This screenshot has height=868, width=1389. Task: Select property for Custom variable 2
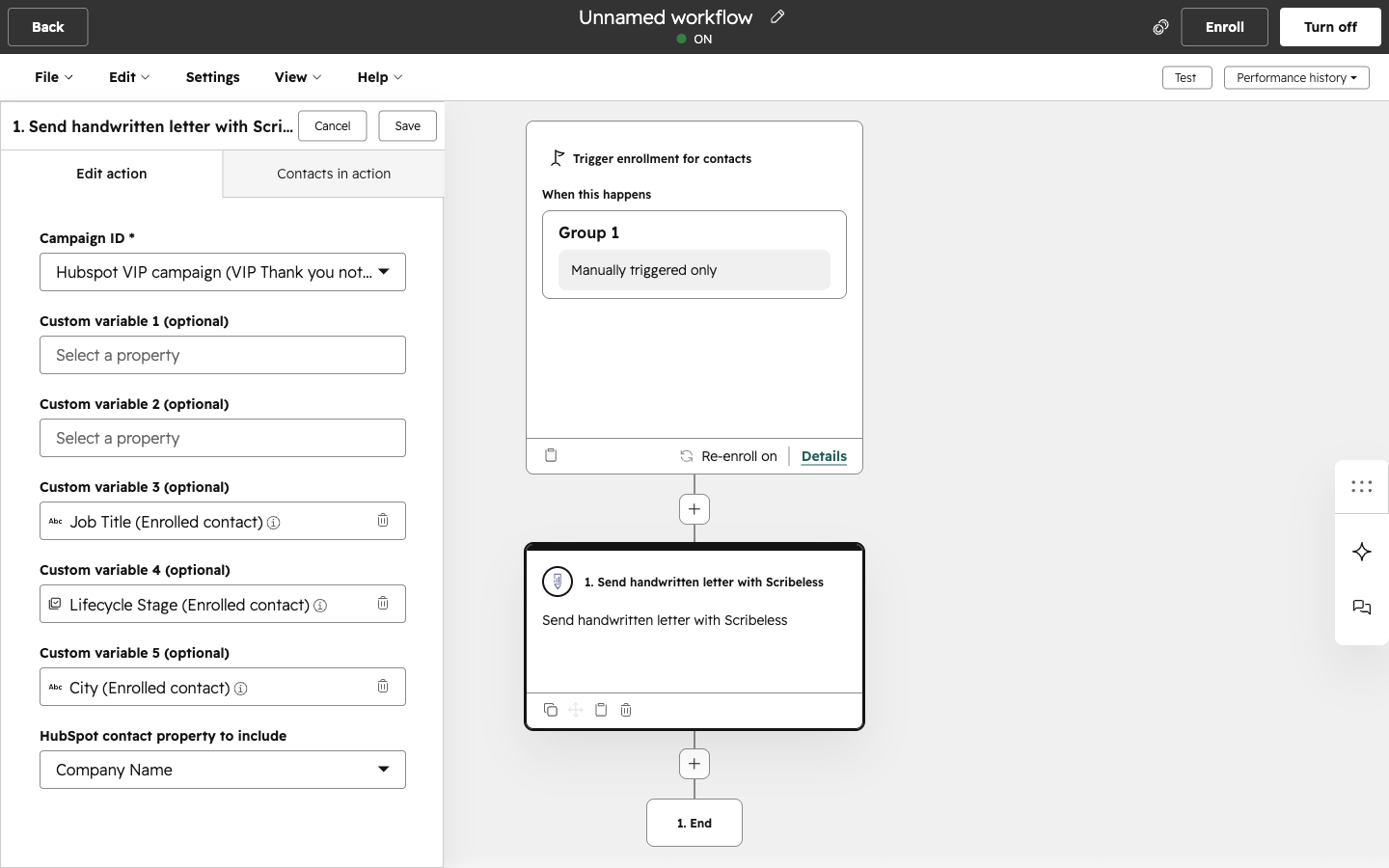223,438
